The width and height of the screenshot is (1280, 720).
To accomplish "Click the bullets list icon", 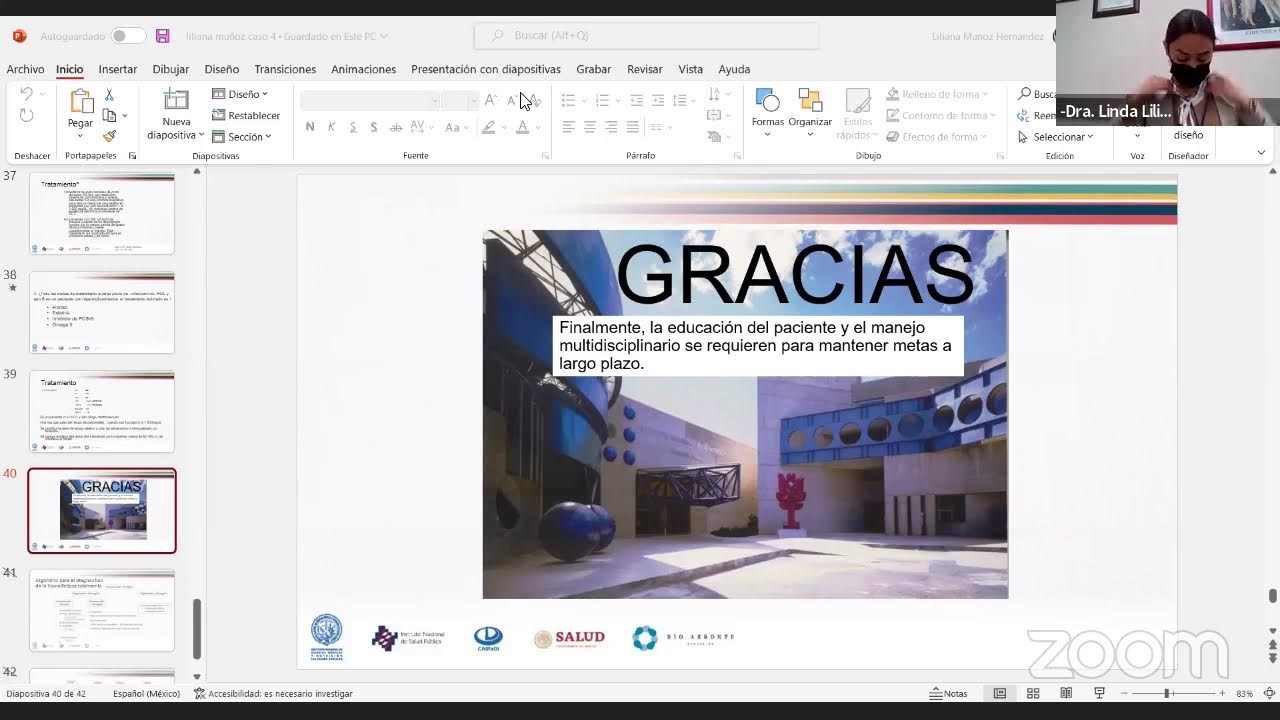I will click(x=568, y=100).
